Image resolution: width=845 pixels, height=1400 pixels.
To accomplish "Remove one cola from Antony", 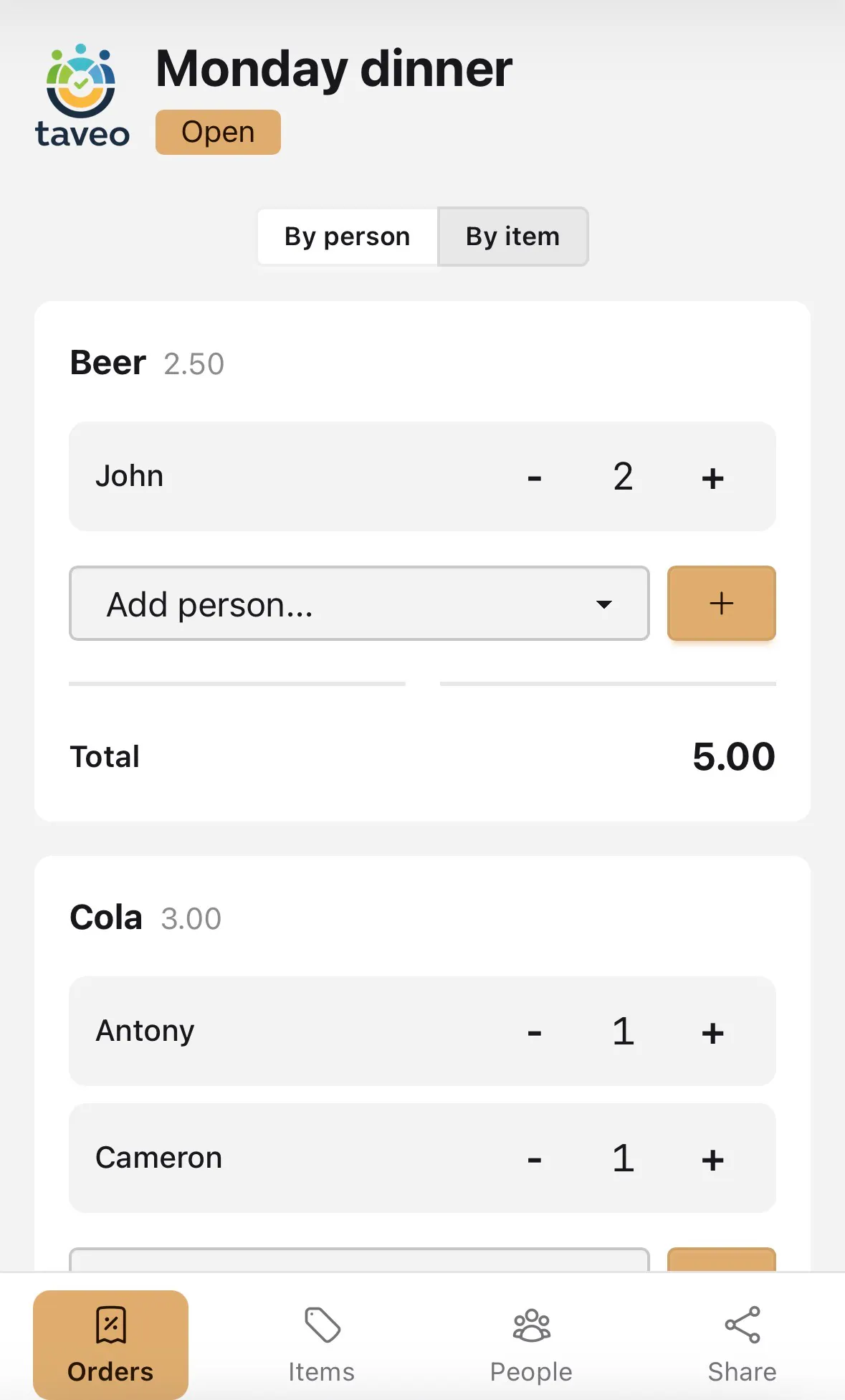I will point(534,1032).
